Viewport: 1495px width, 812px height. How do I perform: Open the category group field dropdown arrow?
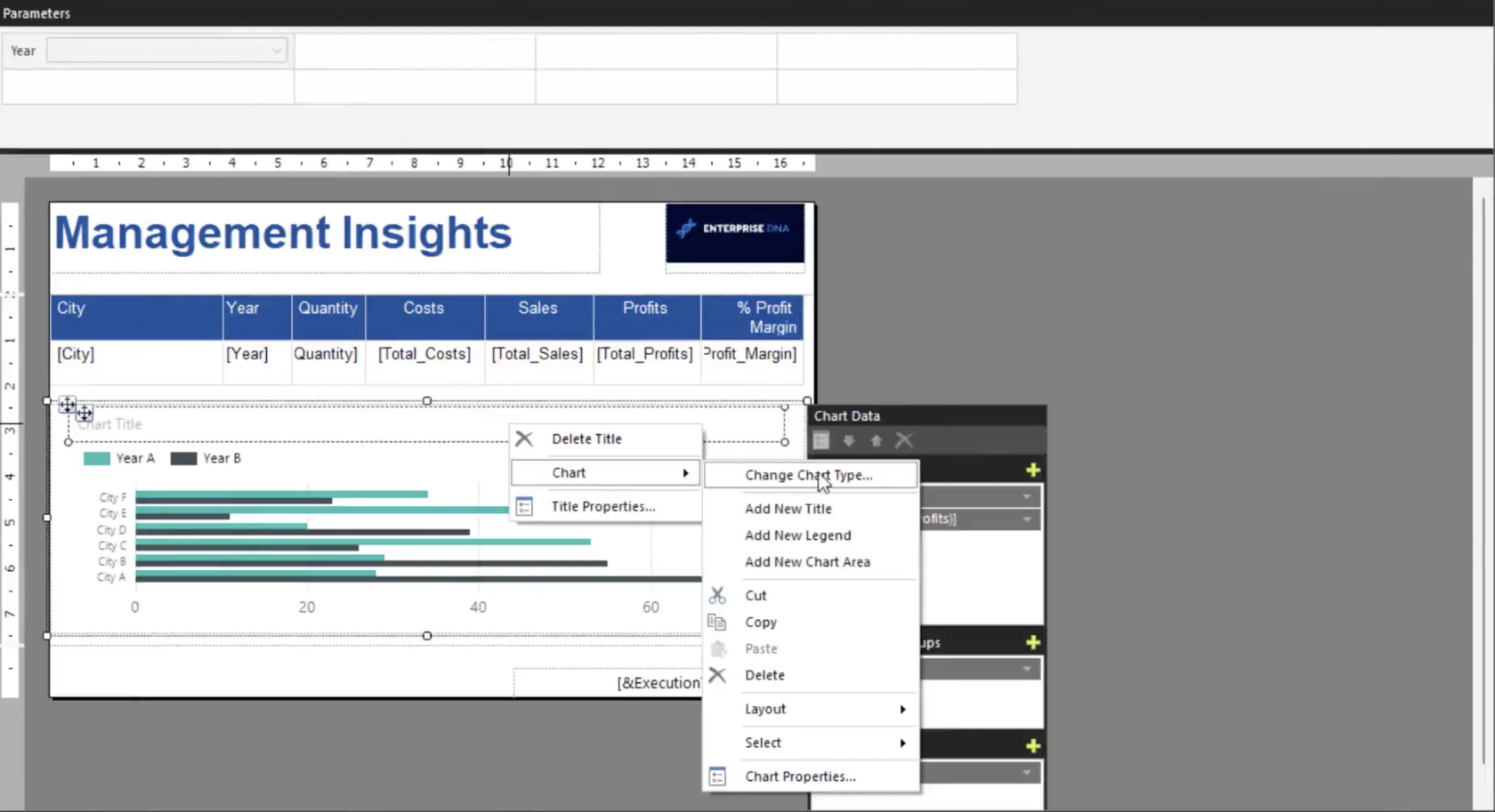coord(1027,669)
